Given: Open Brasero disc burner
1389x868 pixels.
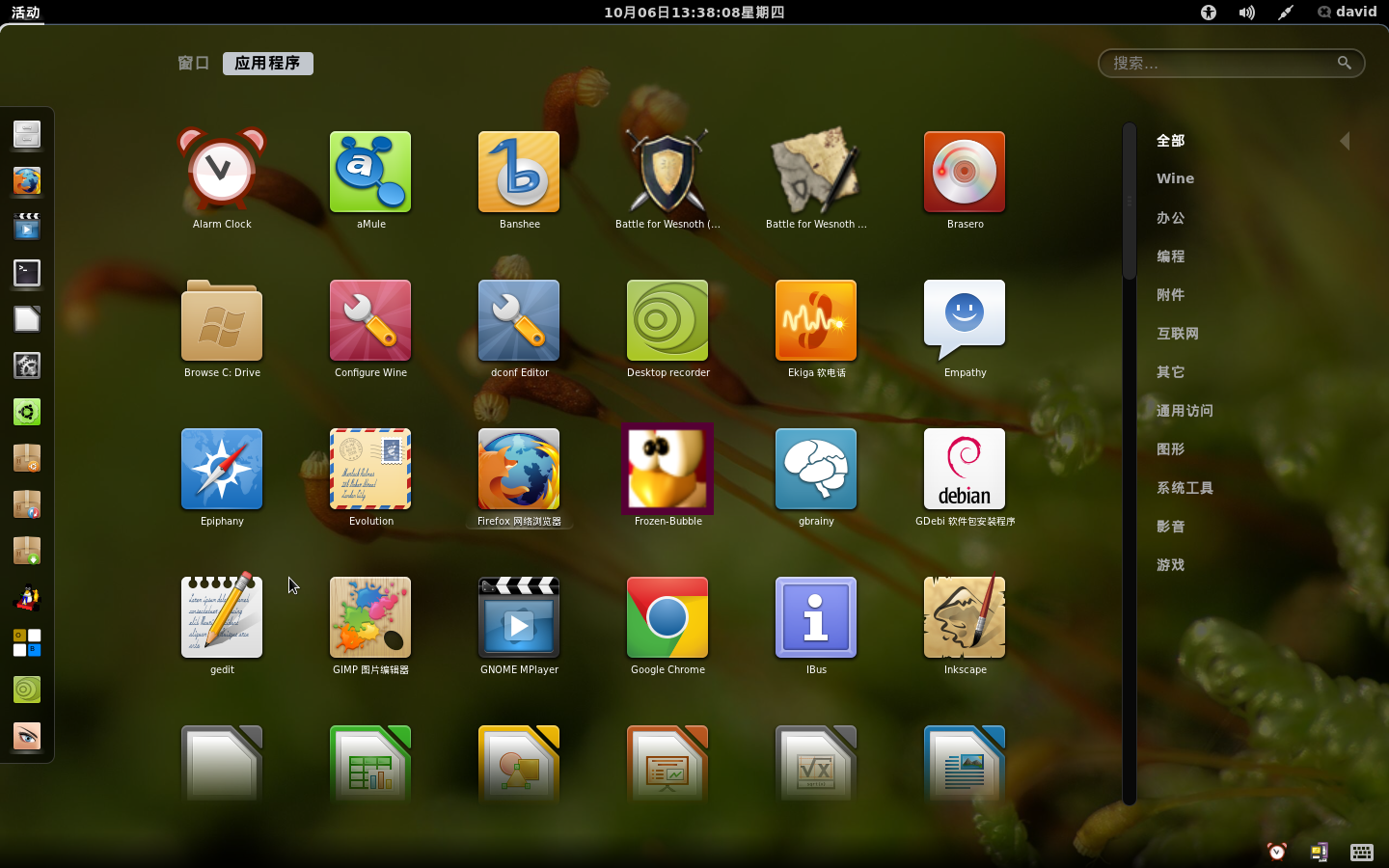Looking at the screenshot, I should click(965, 172).
